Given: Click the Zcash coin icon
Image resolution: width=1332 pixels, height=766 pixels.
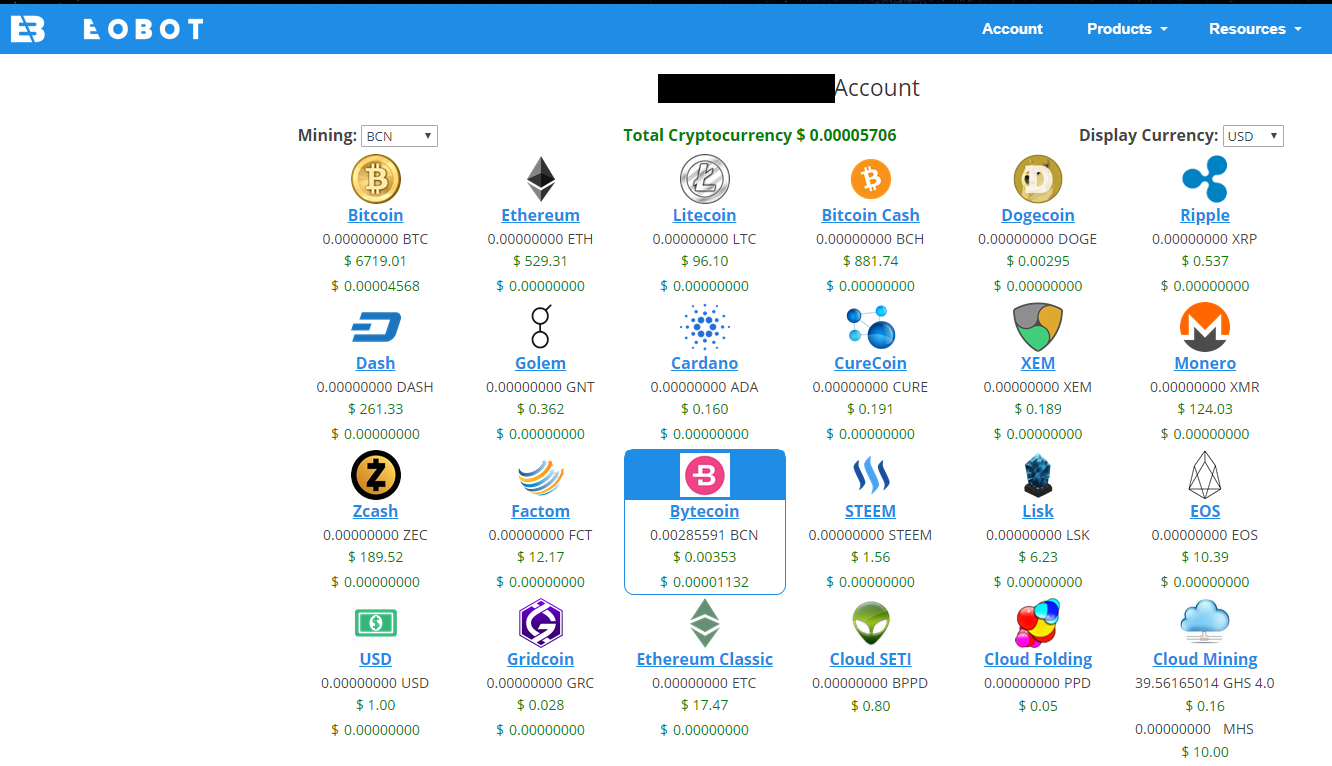Looking at the screenshot, I should click(x=376, y=475).
